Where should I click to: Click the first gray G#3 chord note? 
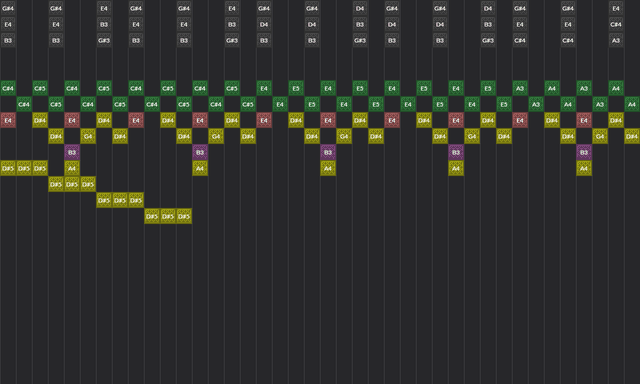tap(104, 40)
